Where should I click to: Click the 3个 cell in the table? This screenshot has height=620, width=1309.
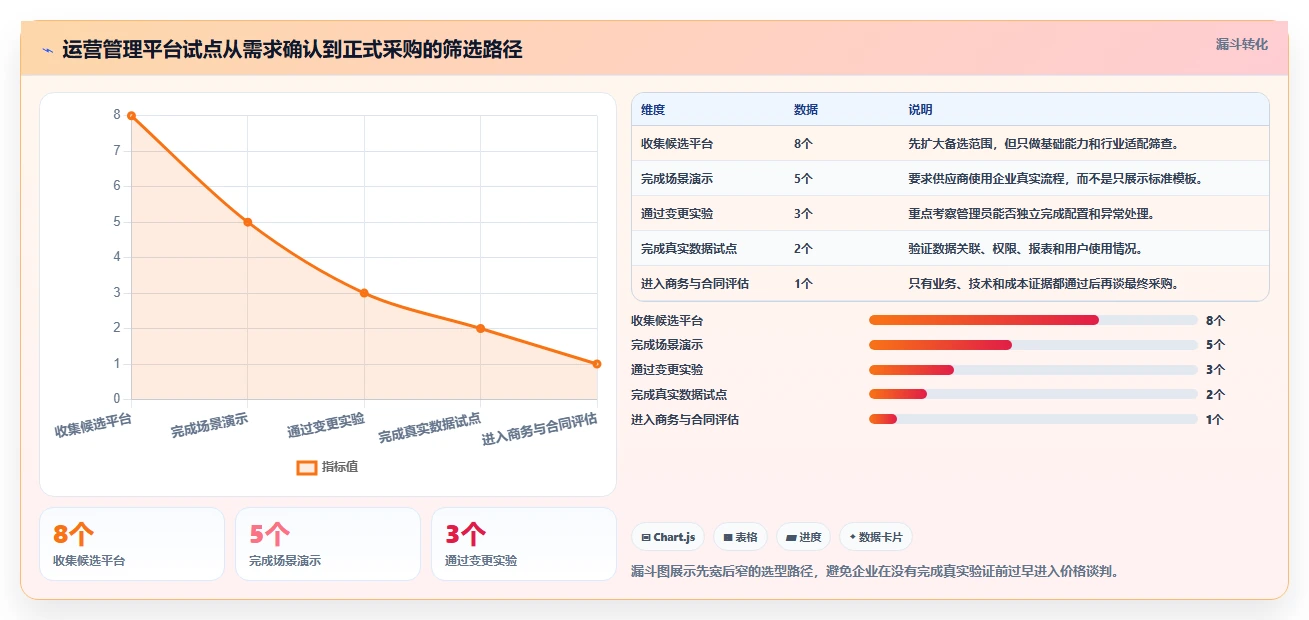pyautogui.click(x=803, y=214)
